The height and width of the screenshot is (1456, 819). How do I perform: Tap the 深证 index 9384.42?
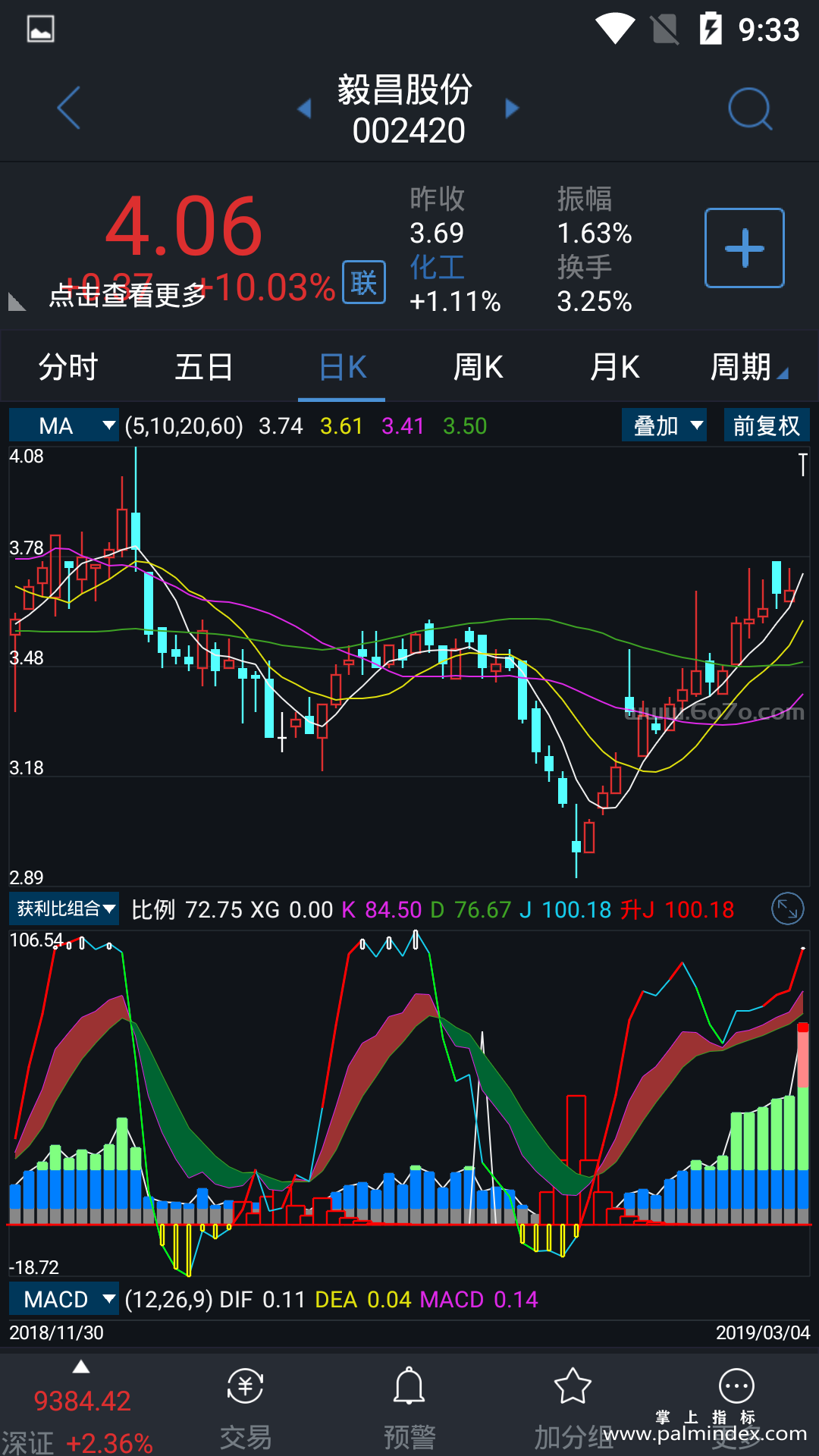tap(83, 1401)
